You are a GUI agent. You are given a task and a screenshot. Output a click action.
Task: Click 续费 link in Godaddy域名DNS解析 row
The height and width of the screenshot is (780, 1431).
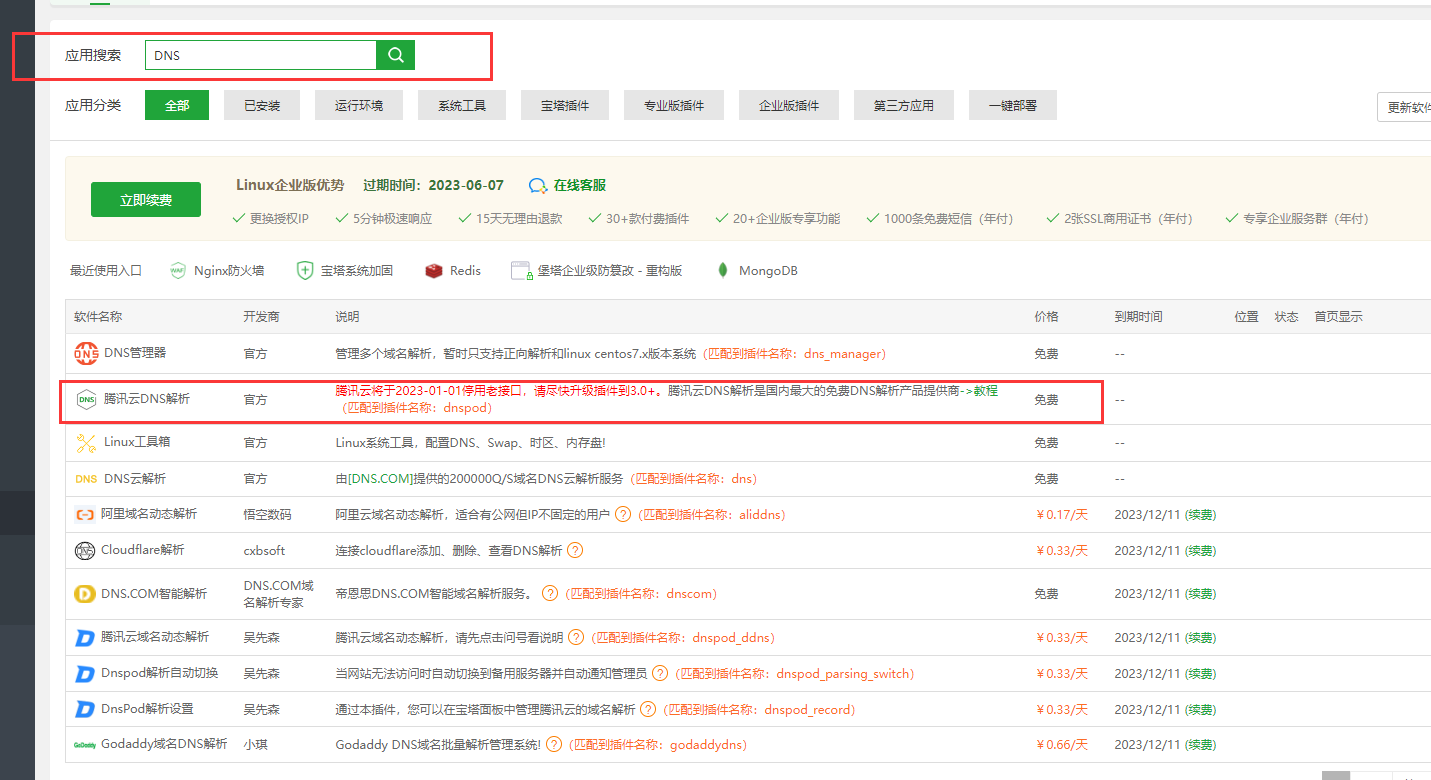pos(1200,745)
